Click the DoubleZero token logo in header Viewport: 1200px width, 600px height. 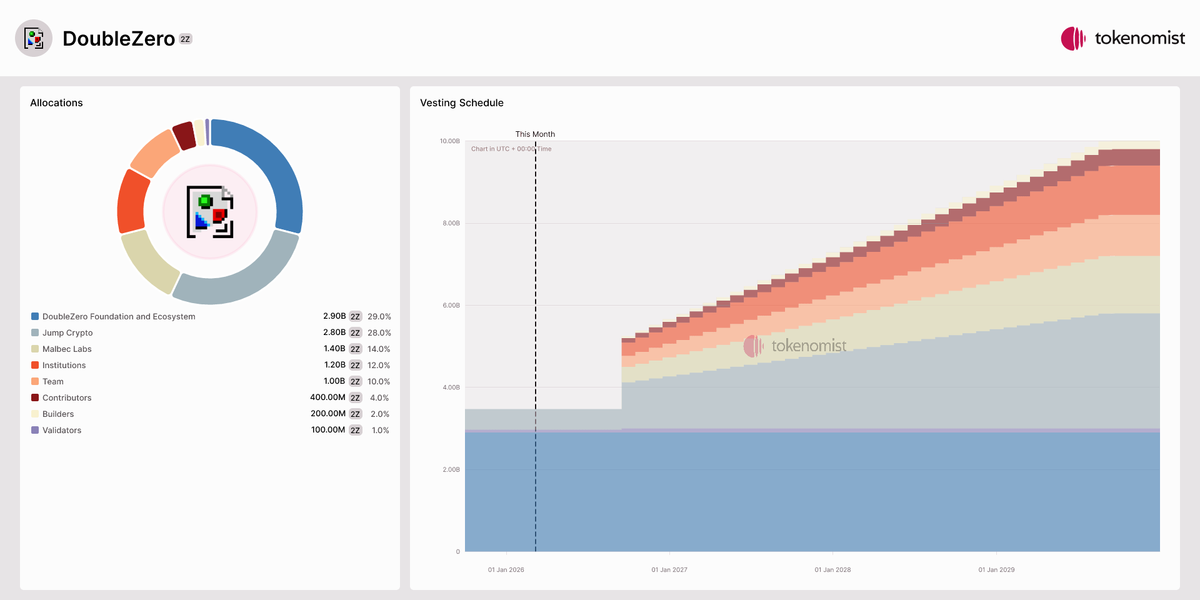tap(33, 38)
